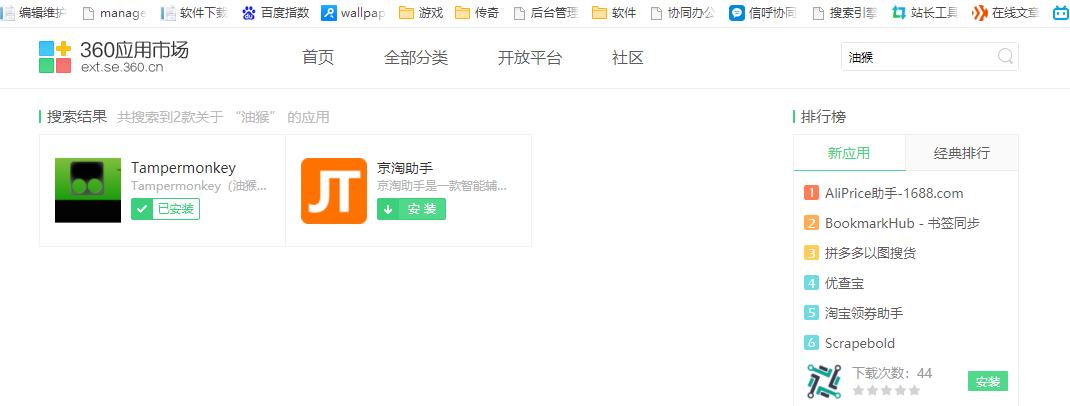Open the 百度指数 bookmark

(x=275, y=12)
